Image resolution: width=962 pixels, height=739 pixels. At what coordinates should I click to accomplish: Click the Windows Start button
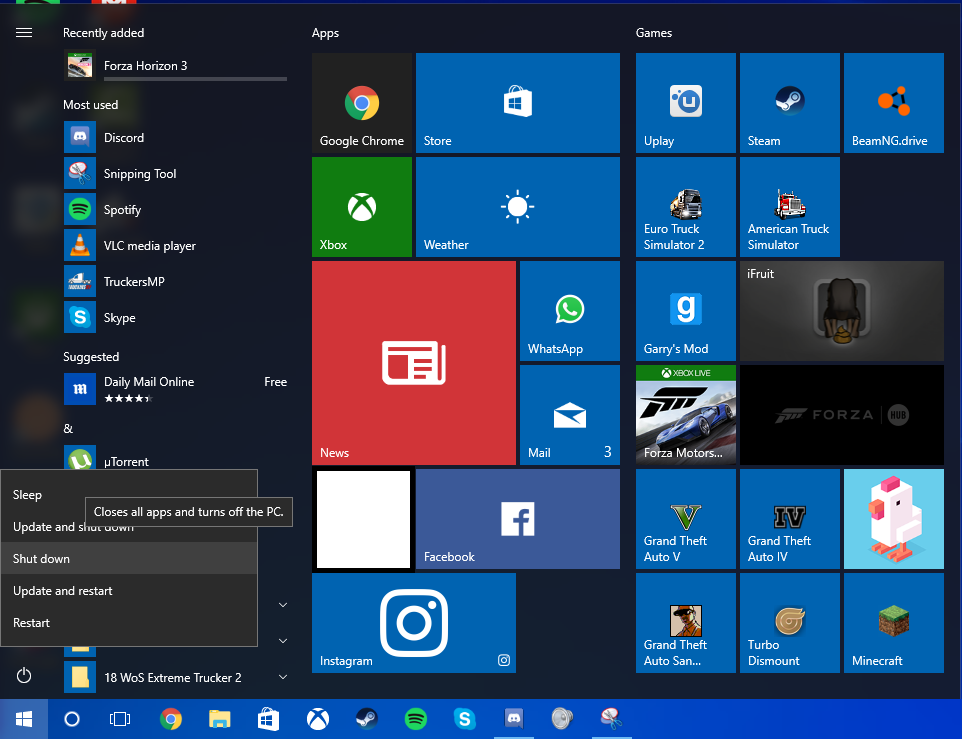tap(24, 718)
